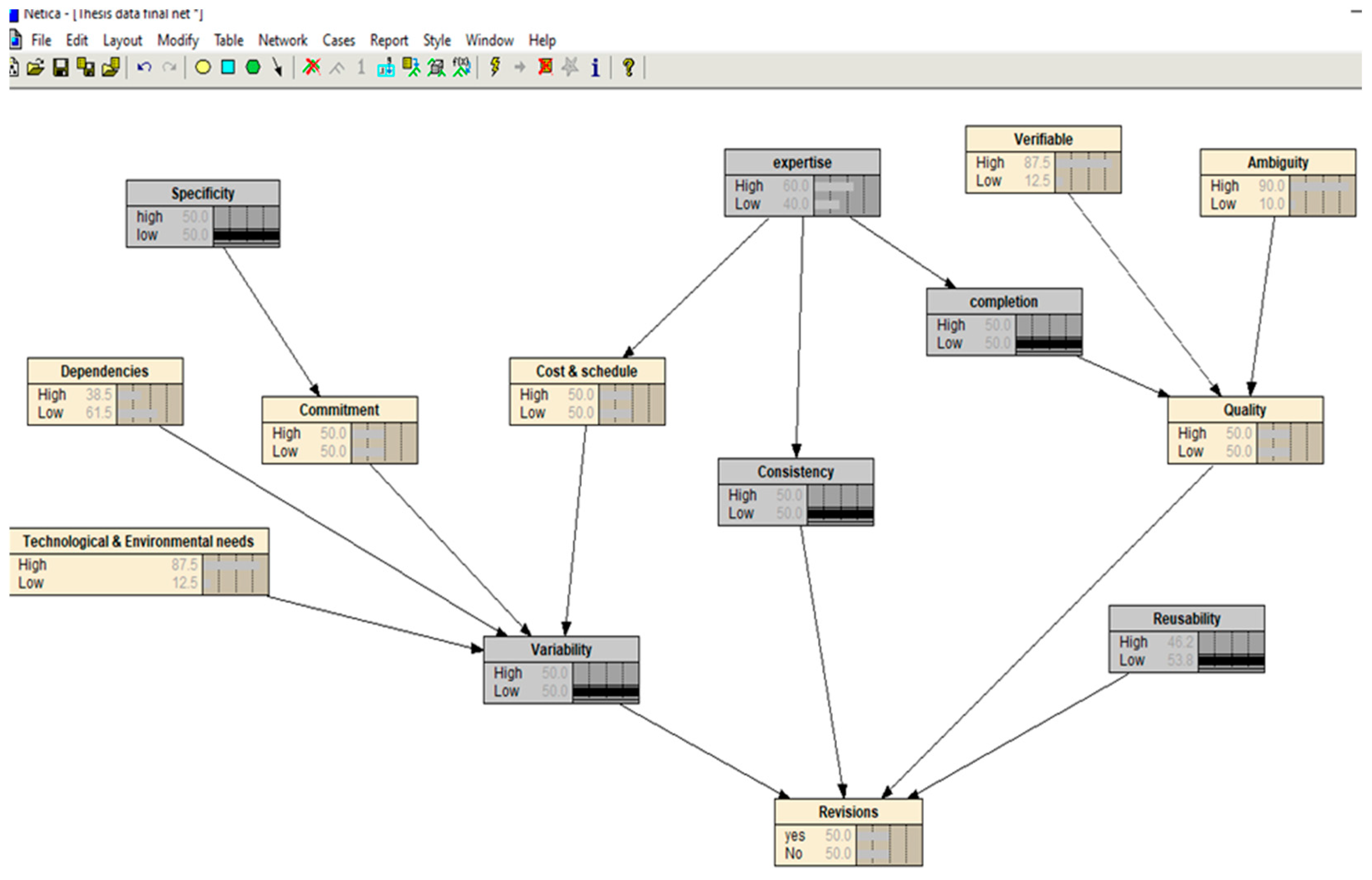Viewport: 1372px width, 880px height.
Task: Click the blue info 'i' icon
Action: pyautogui.click(x=595, y=67)
